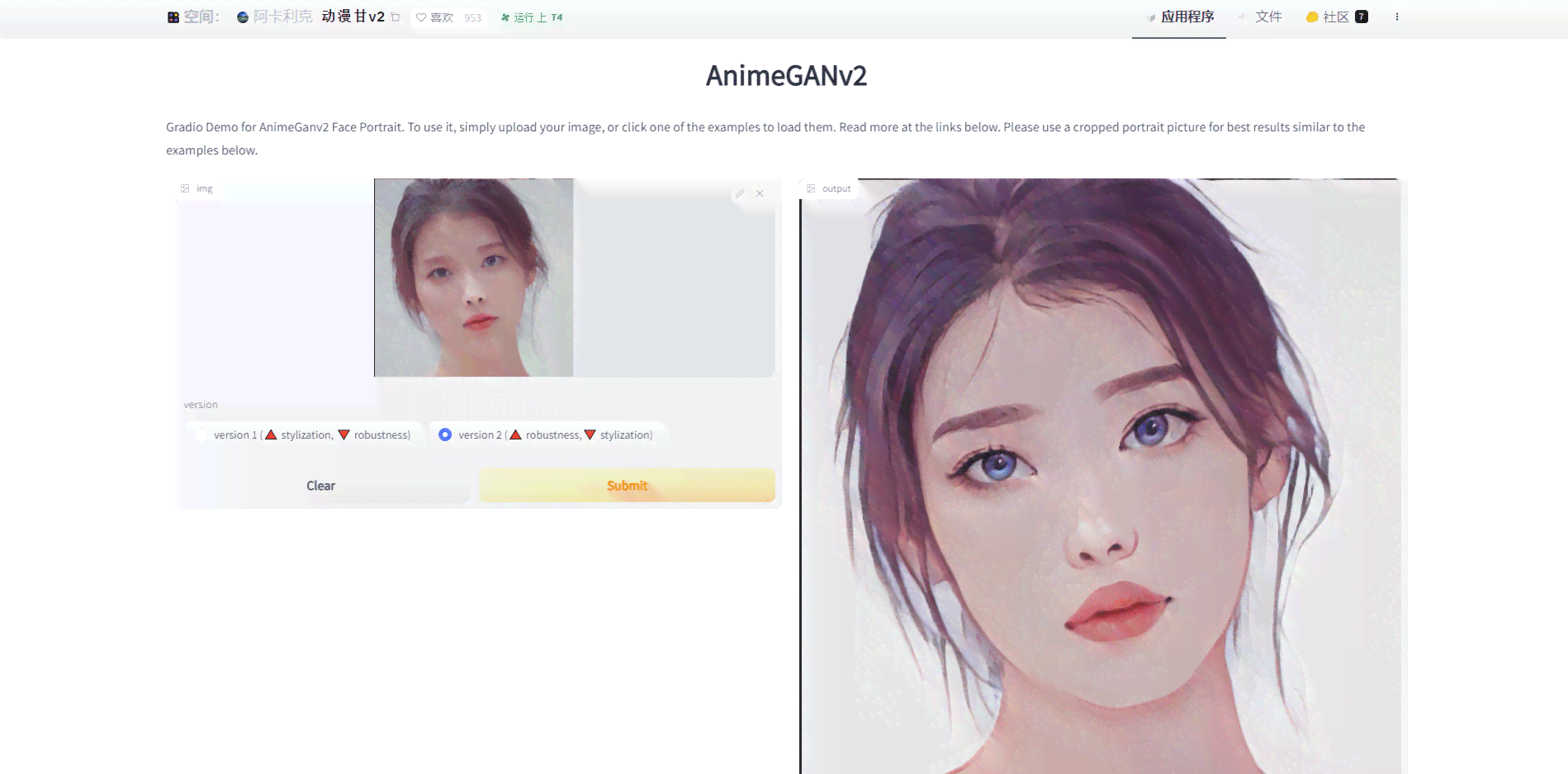Open the 阿卡利克 user avatar
The image size is (1568, 774).
coord(243,17)
